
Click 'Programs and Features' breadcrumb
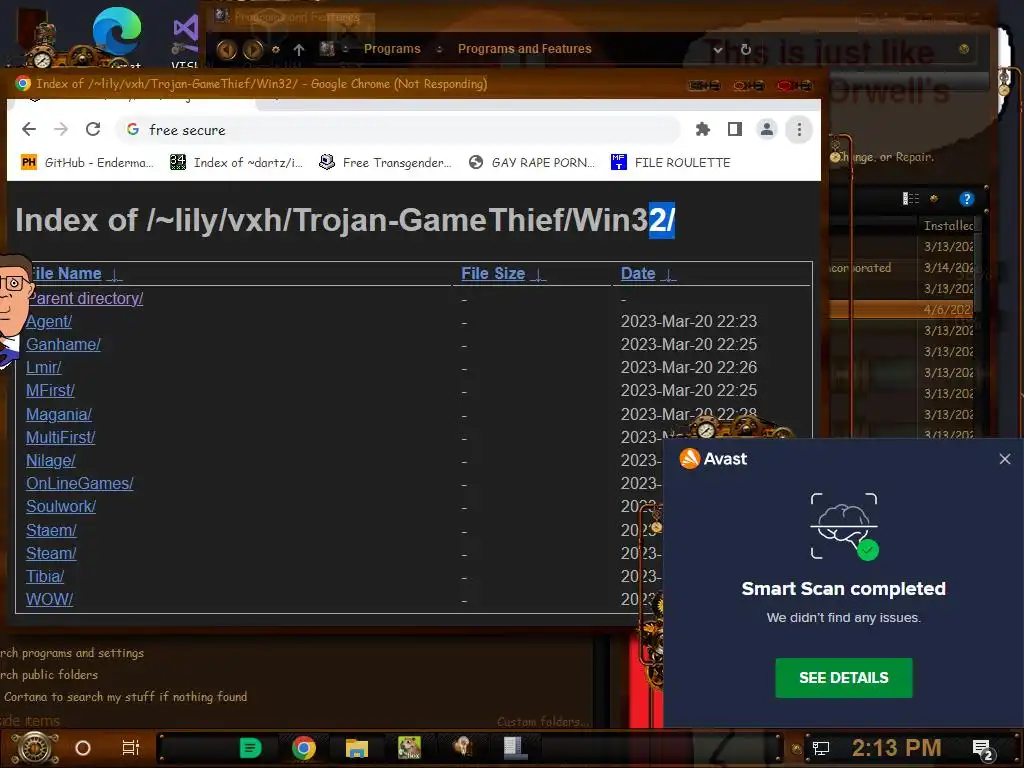[524, 49]
